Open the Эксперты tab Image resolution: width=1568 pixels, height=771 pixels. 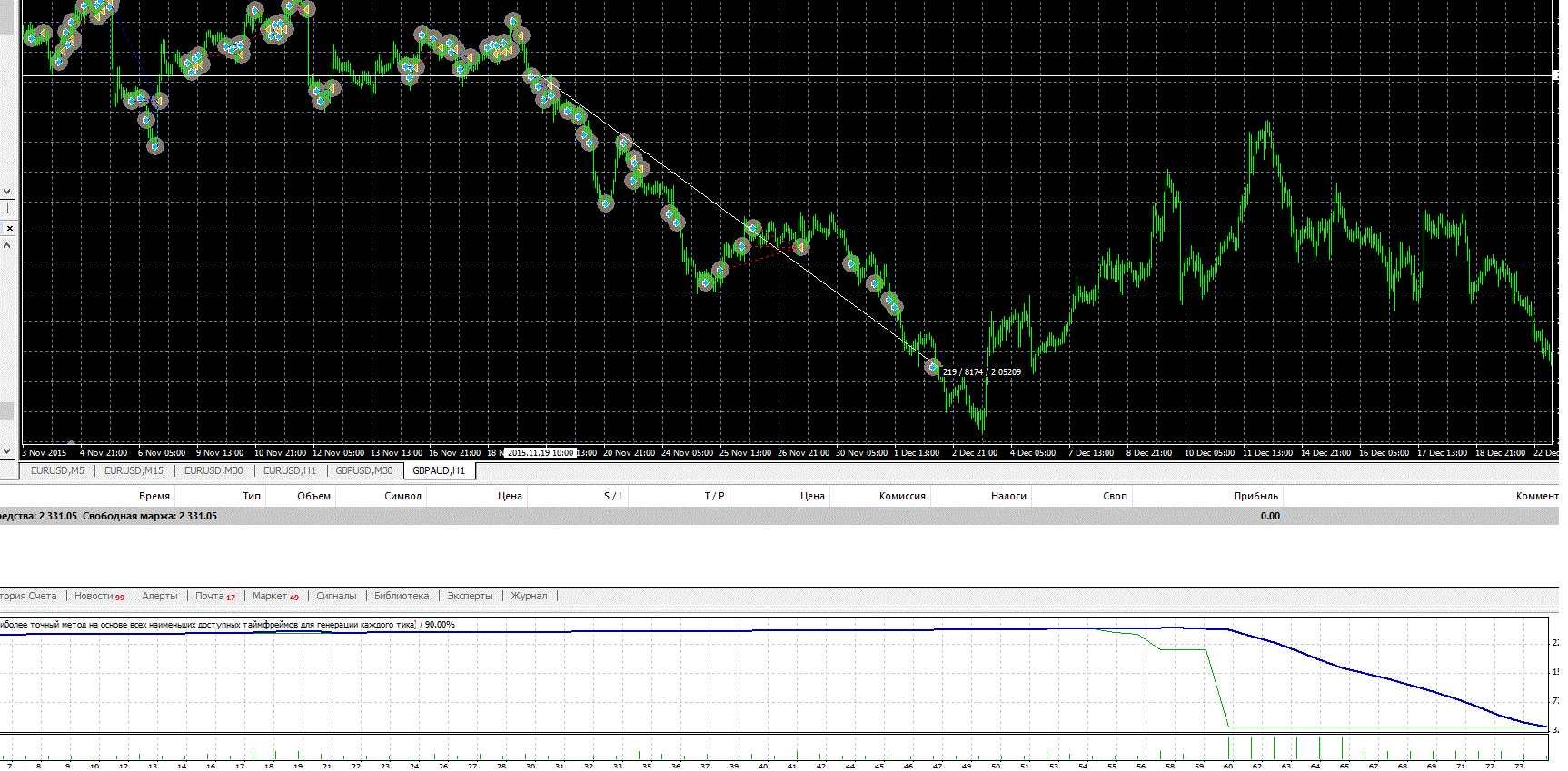click(x=470, y=597)
